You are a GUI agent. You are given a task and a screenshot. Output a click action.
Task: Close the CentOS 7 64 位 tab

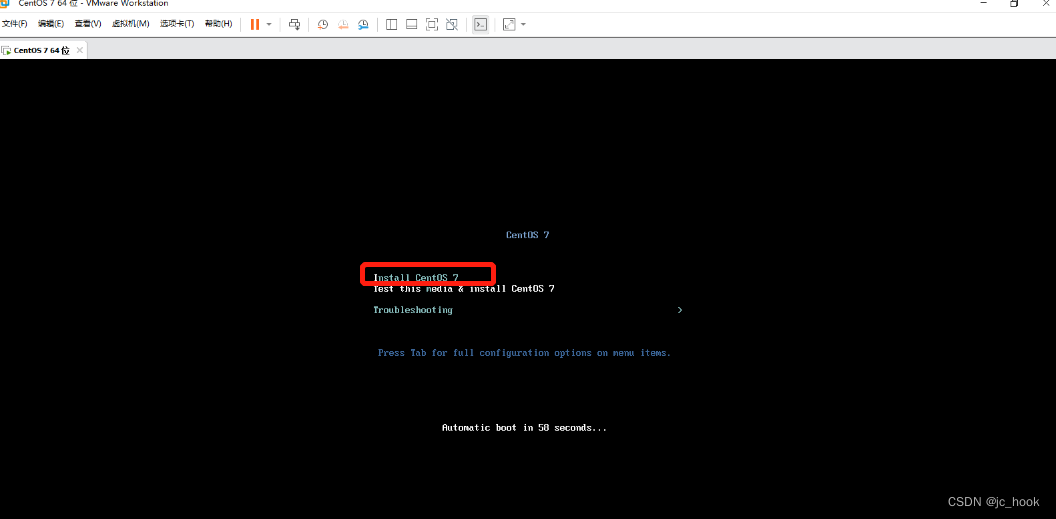(79, 50)
